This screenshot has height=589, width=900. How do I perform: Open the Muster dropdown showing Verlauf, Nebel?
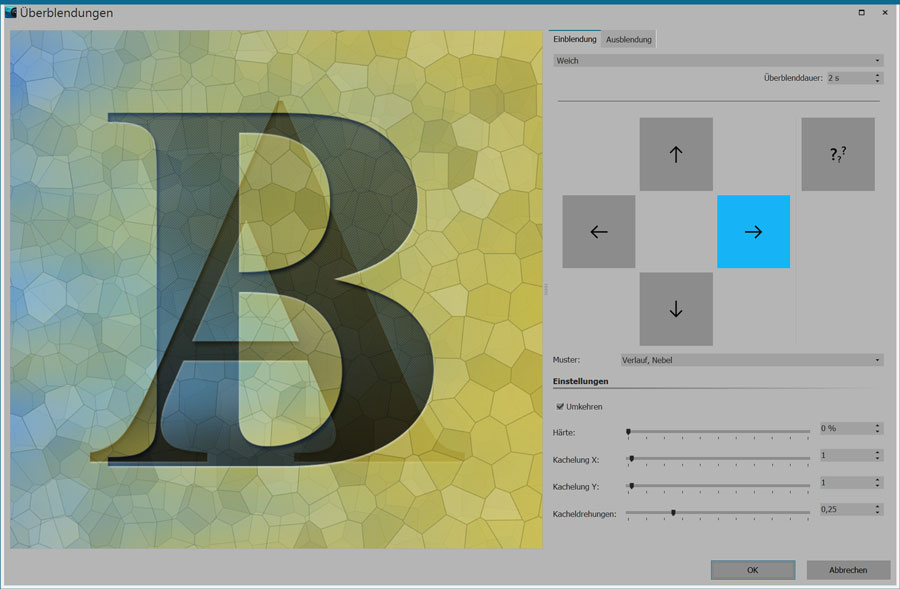(752, 360)
